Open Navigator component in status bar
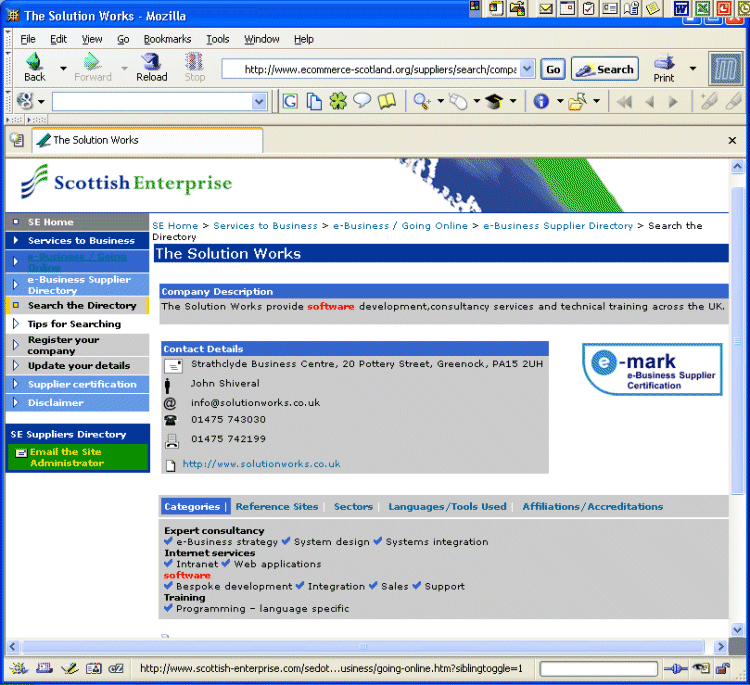 (19, 668)
